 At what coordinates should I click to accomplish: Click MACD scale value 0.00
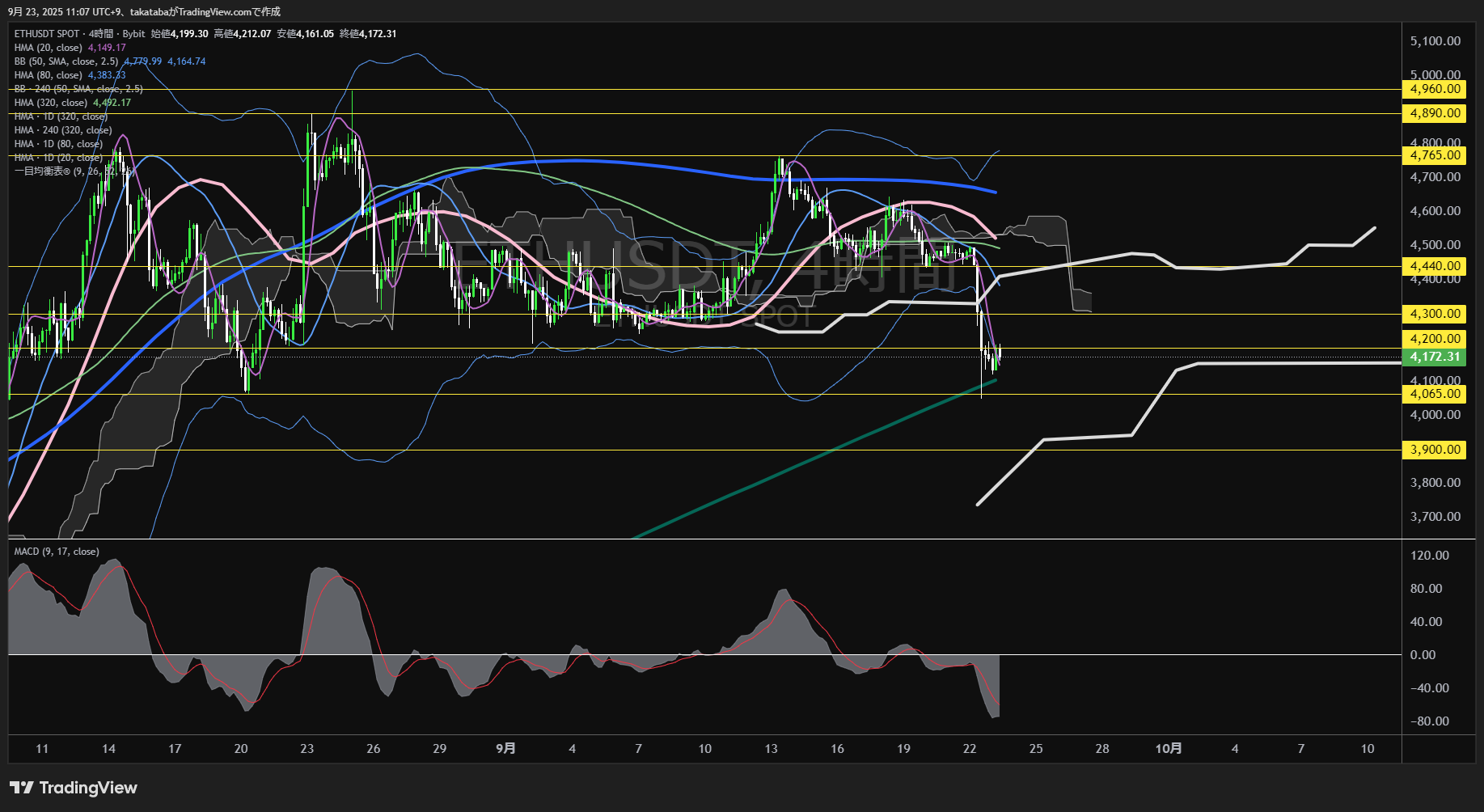pos(1423,655)
